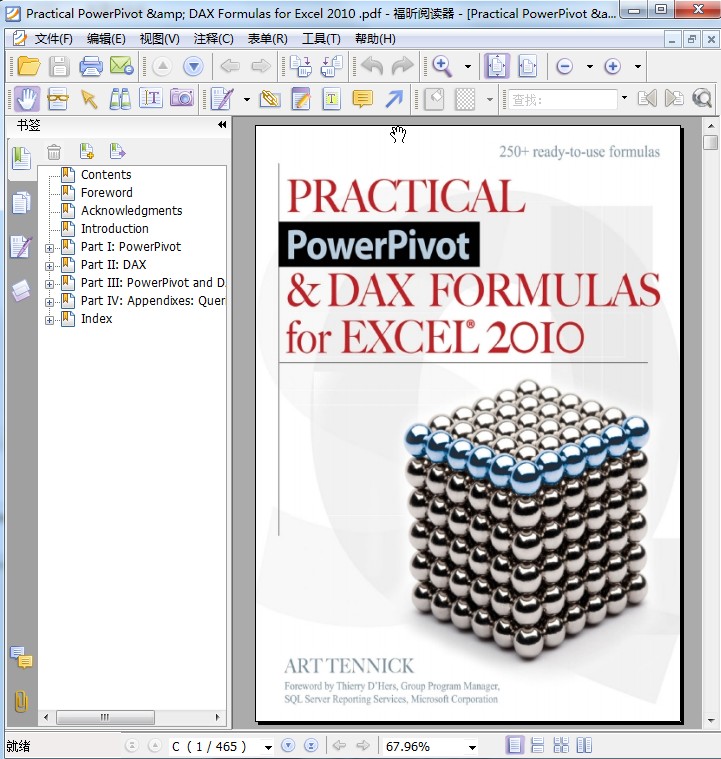
Task: Go to next page with the down arrow
Action: click(193, 66)
